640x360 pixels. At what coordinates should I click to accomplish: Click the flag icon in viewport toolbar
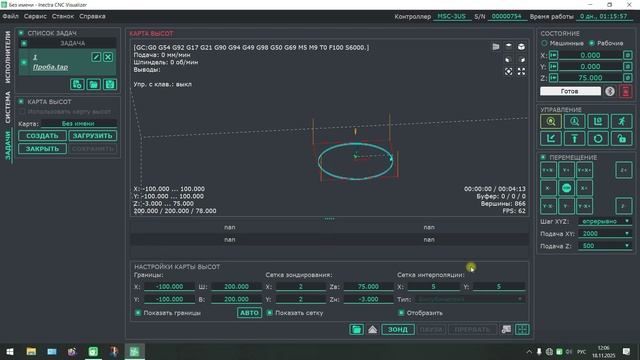[496, 47]
